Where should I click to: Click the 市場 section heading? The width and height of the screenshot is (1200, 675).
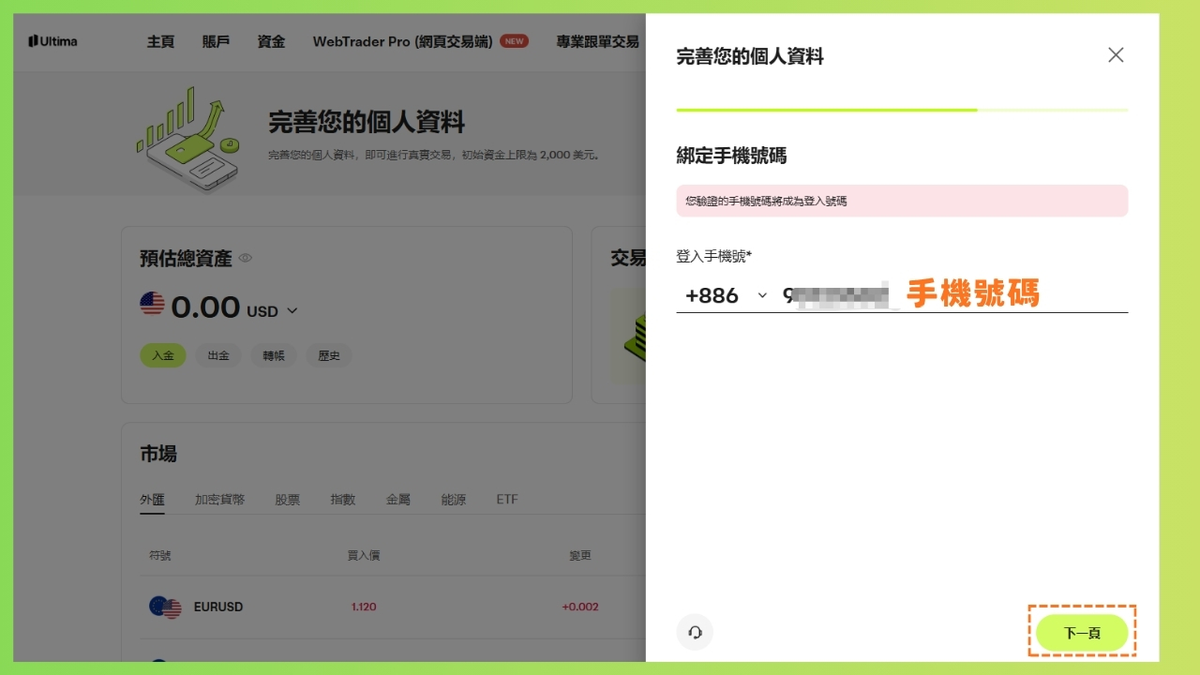tap(158, 454)
